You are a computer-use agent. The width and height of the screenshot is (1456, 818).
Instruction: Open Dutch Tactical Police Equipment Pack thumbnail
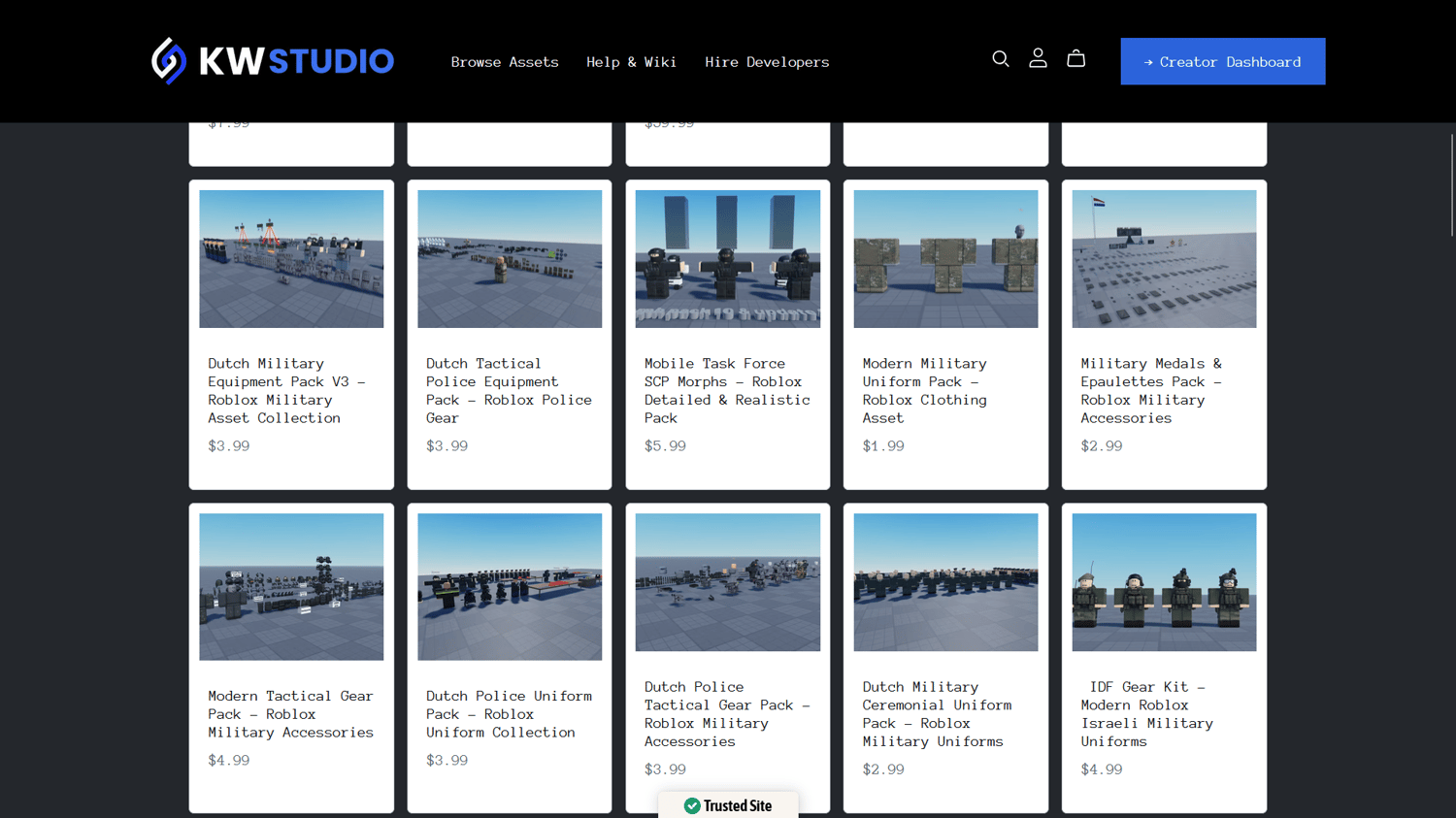[510, 259]
